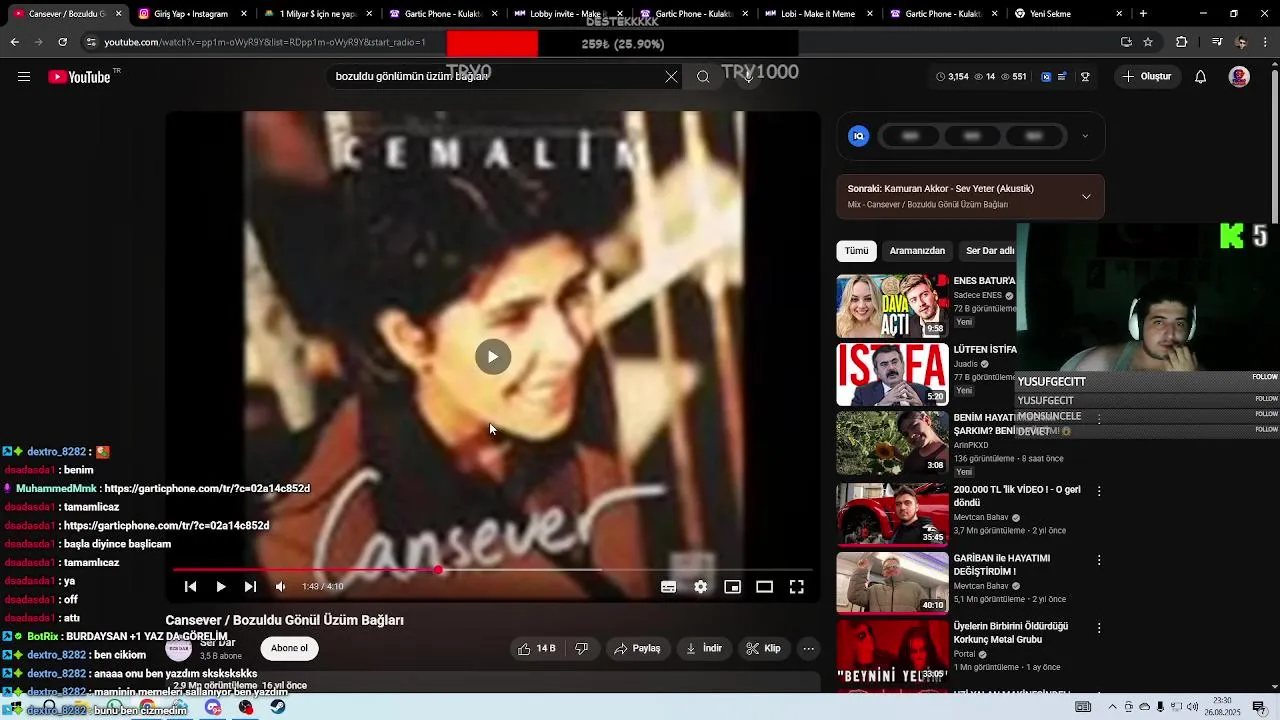Create a clip with Klip button
Viewport: 1280px width, 720px height.
point(763,649)
